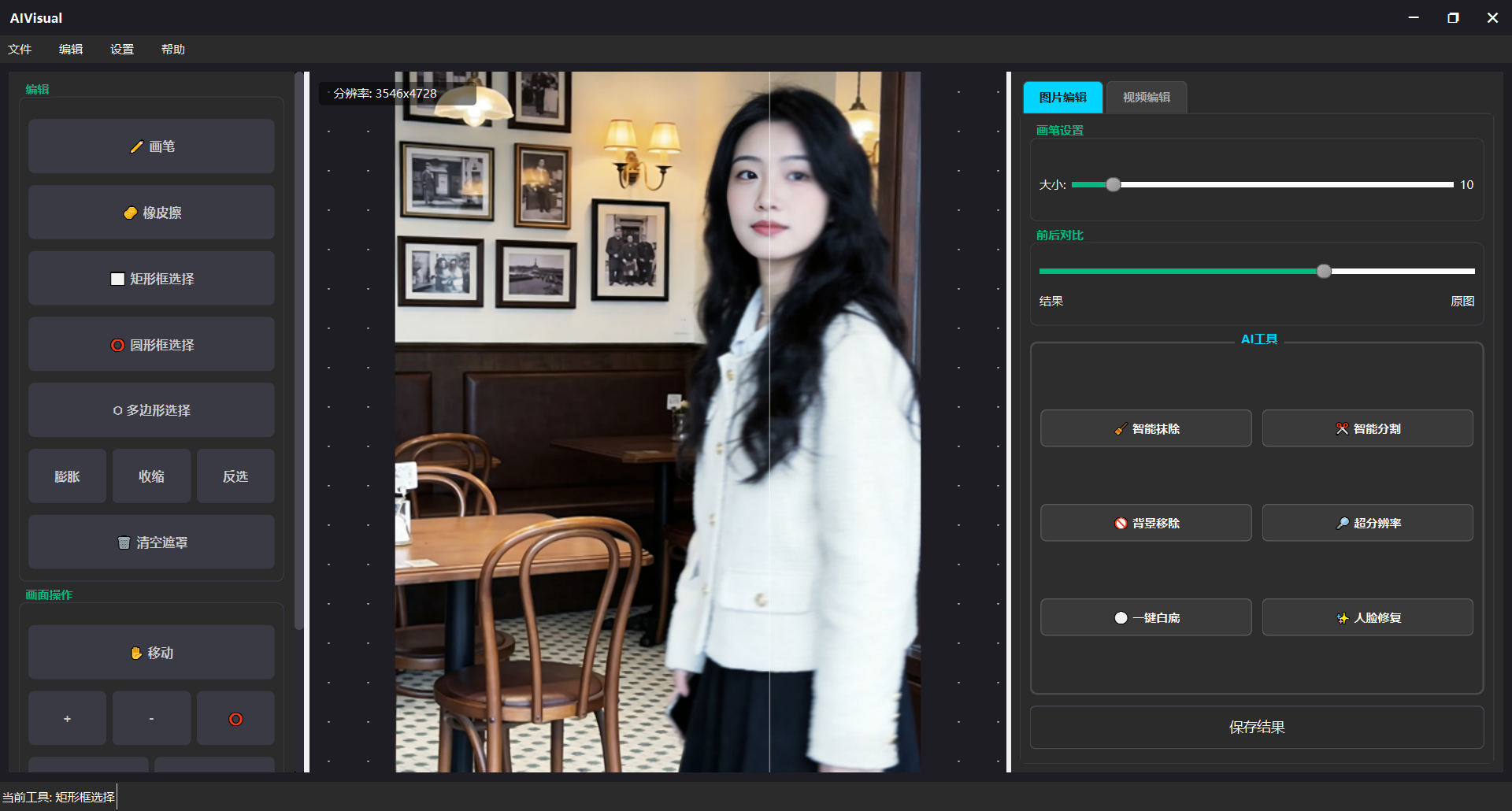The image size is (1512, 811).
Task: Click the 保存结果 button
Action: click(x=1257, y=728)
